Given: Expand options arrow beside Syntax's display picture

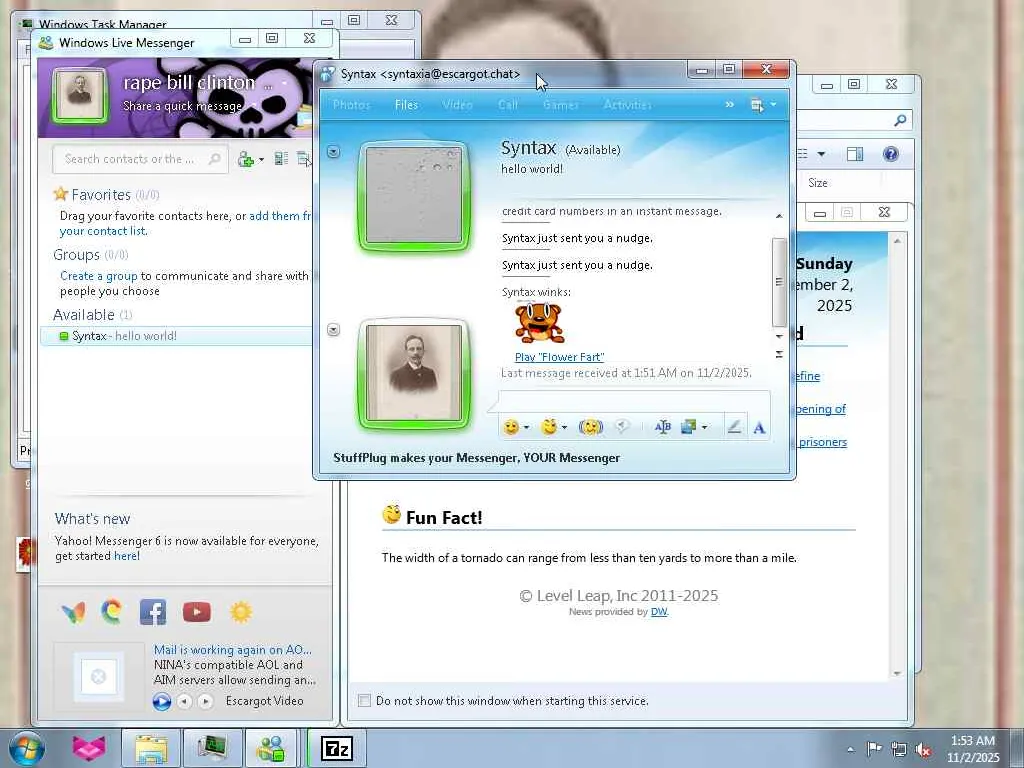Looking at the screenshot, I should coord(333,152).
